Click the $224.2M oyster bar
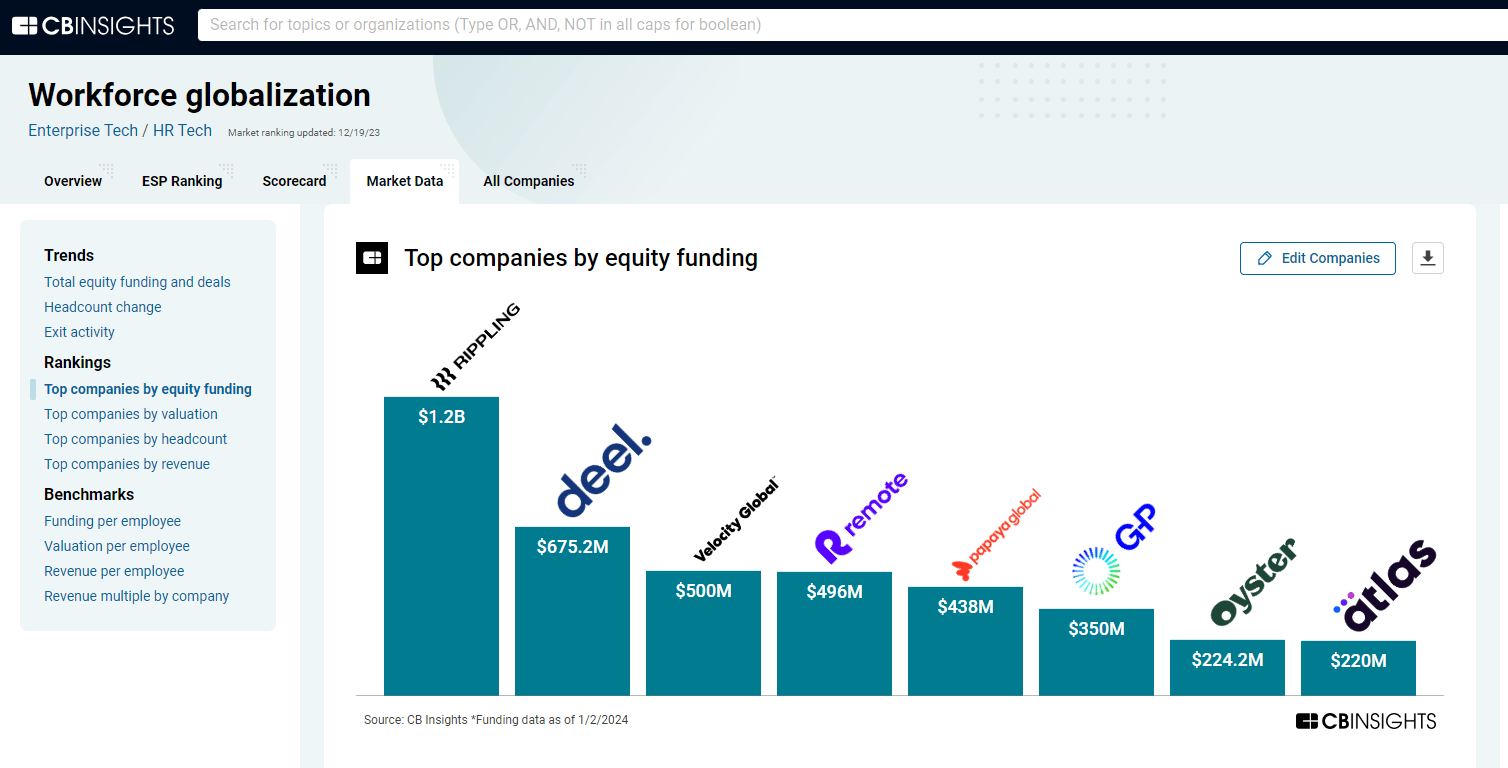The image size is (1508, 768). [x=1227, y=668]
